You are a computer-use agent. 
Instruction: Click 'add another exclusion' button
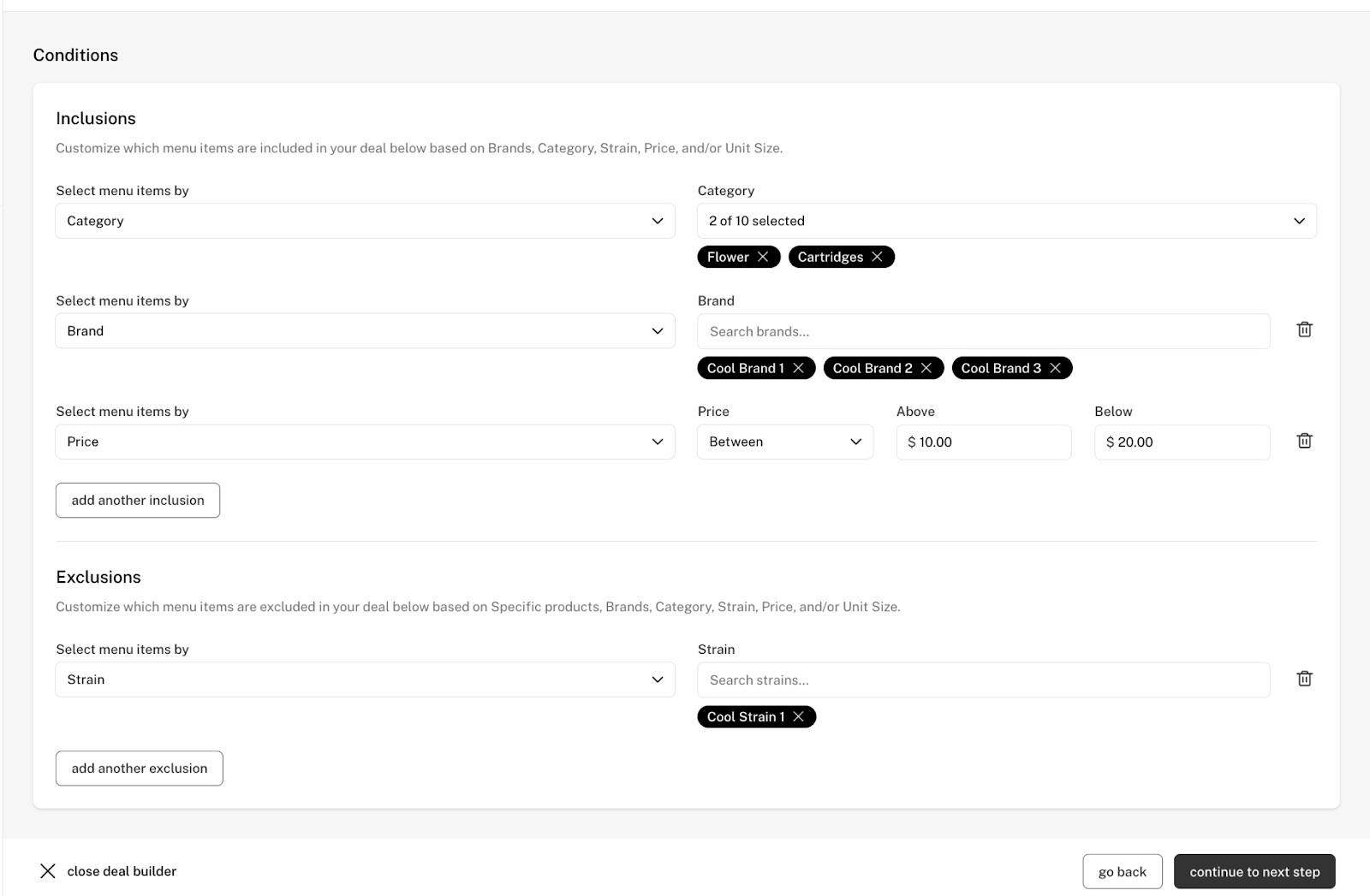pyautogui.click(x=140, y=768)
